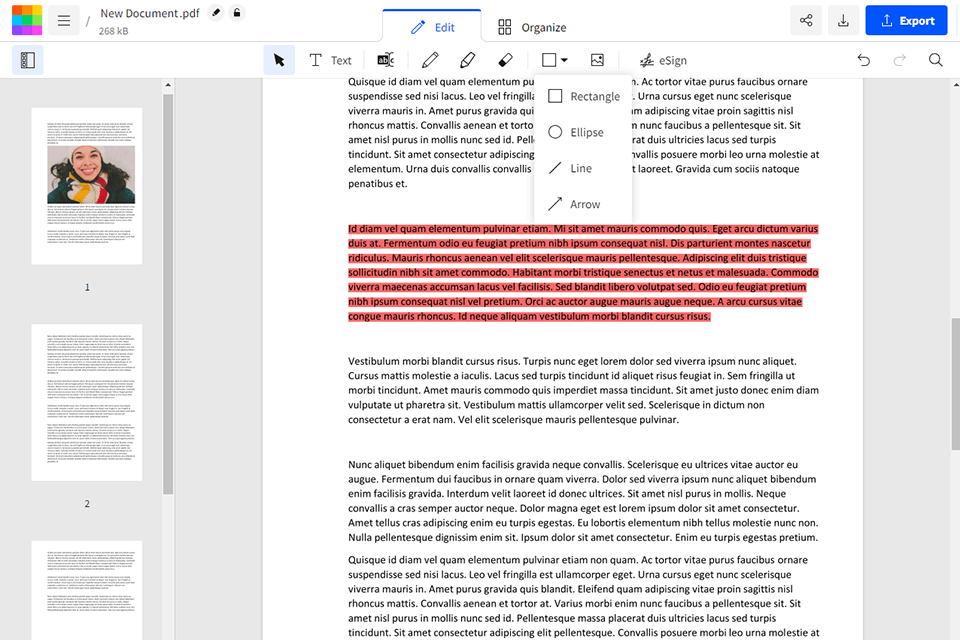960x640 pixels.
Task: Toggle the page thumbnails sidebar
Action: click(x=28, y=60)
